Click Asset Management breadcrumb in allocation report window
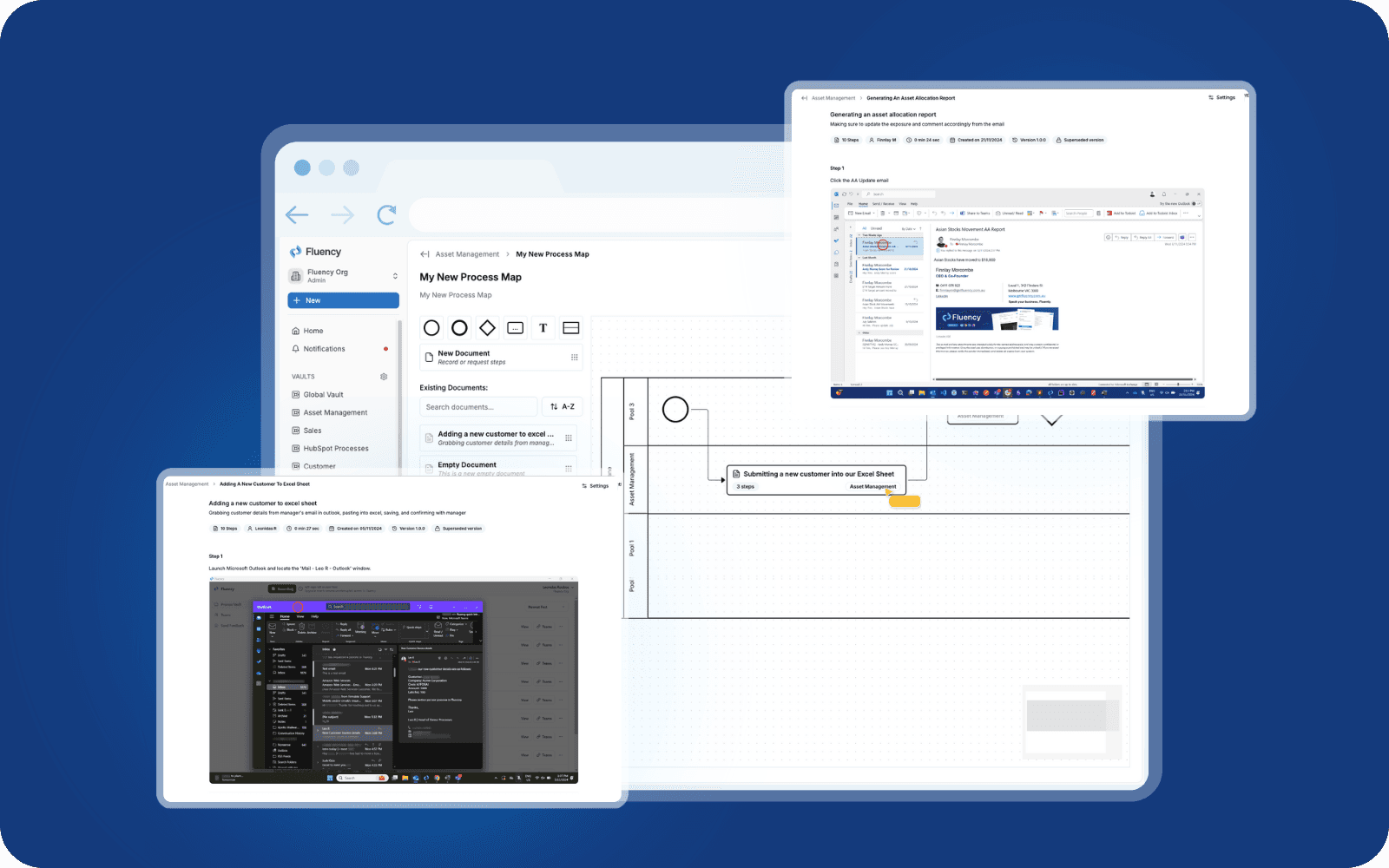The image size is (1389, 868). [833, 98]
